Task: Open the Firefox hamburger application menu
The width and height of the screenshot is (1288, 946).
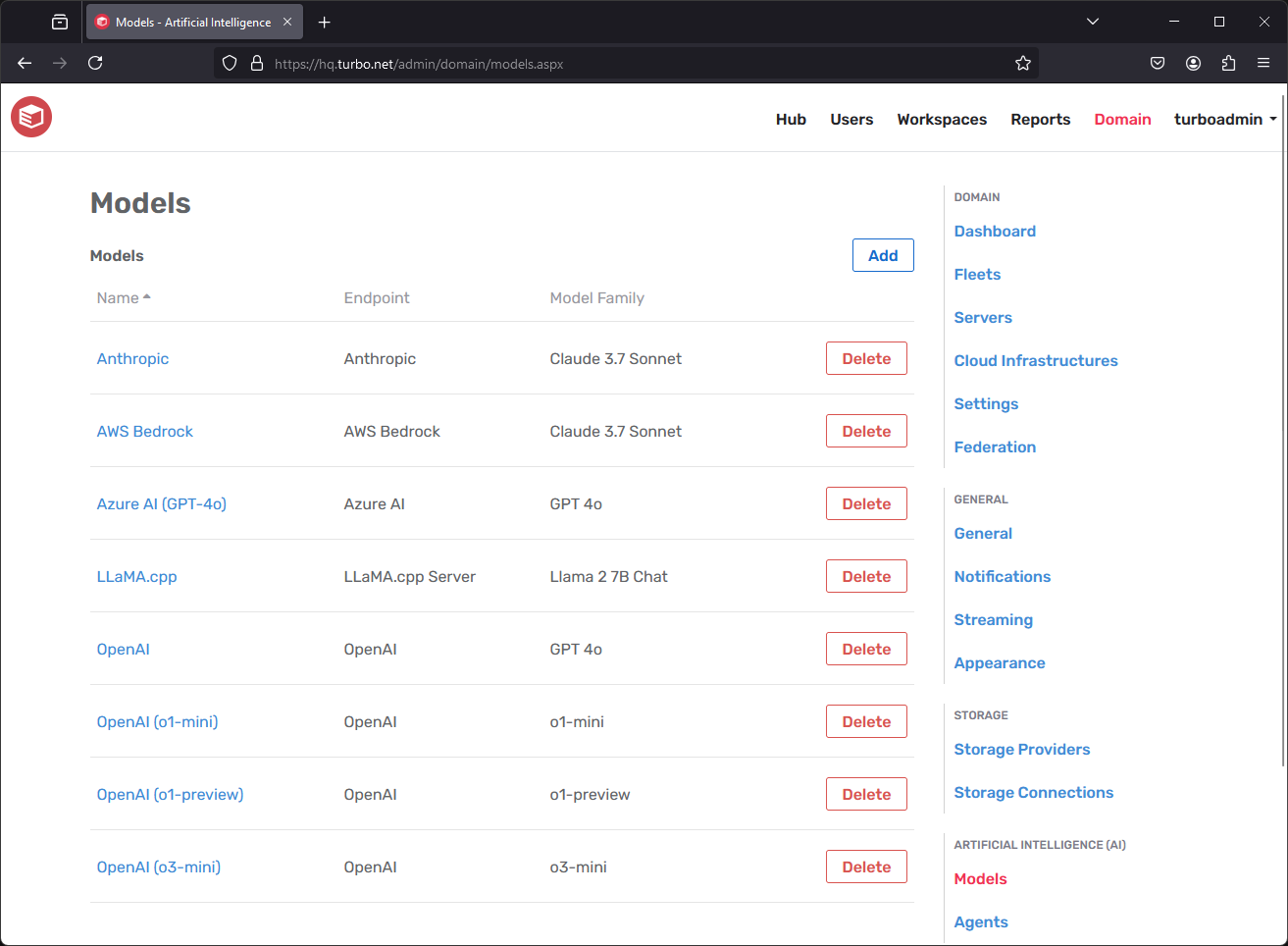Action: (1263, 63)
